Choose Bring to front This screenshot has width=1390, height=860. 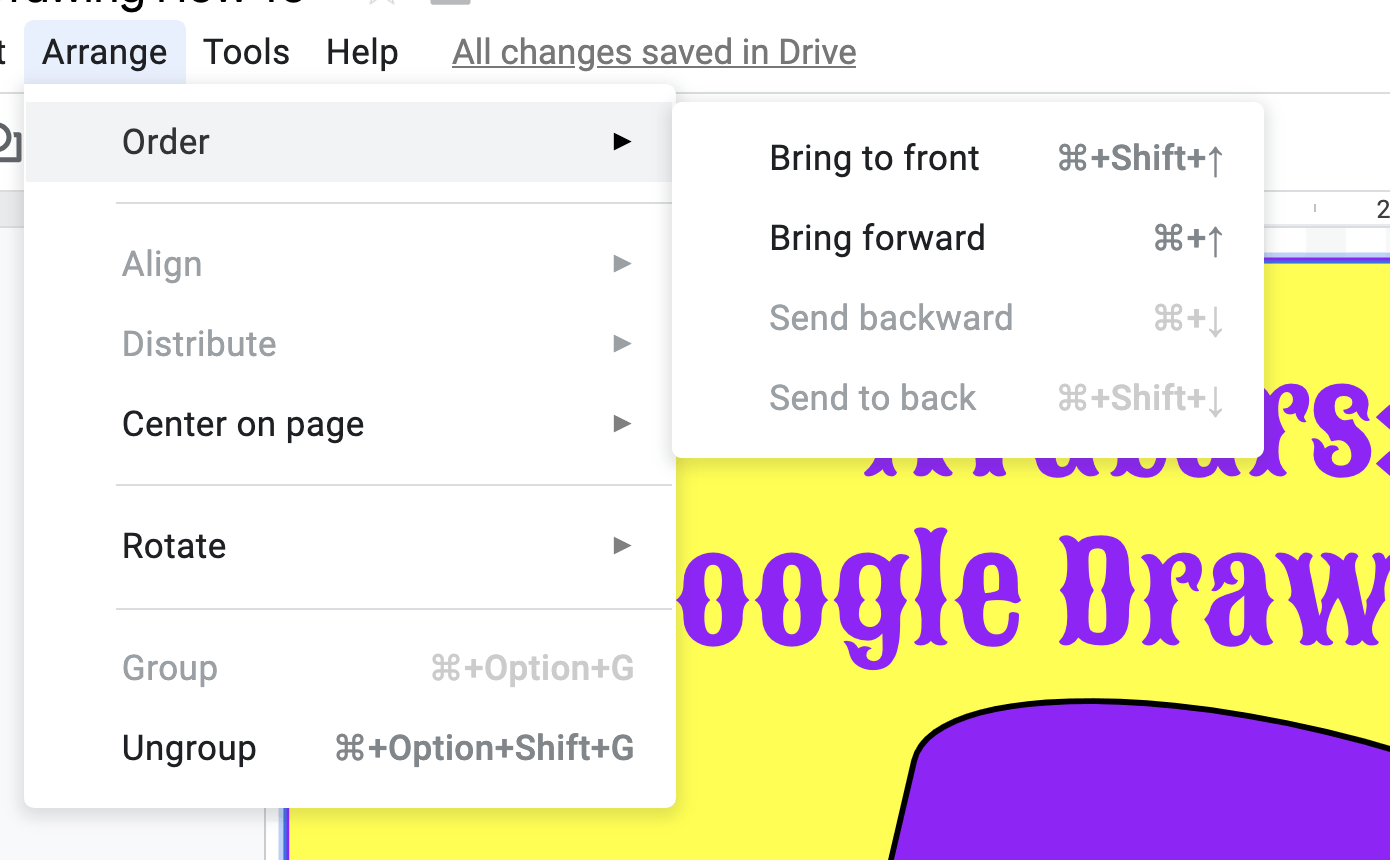tap(968, 158)
